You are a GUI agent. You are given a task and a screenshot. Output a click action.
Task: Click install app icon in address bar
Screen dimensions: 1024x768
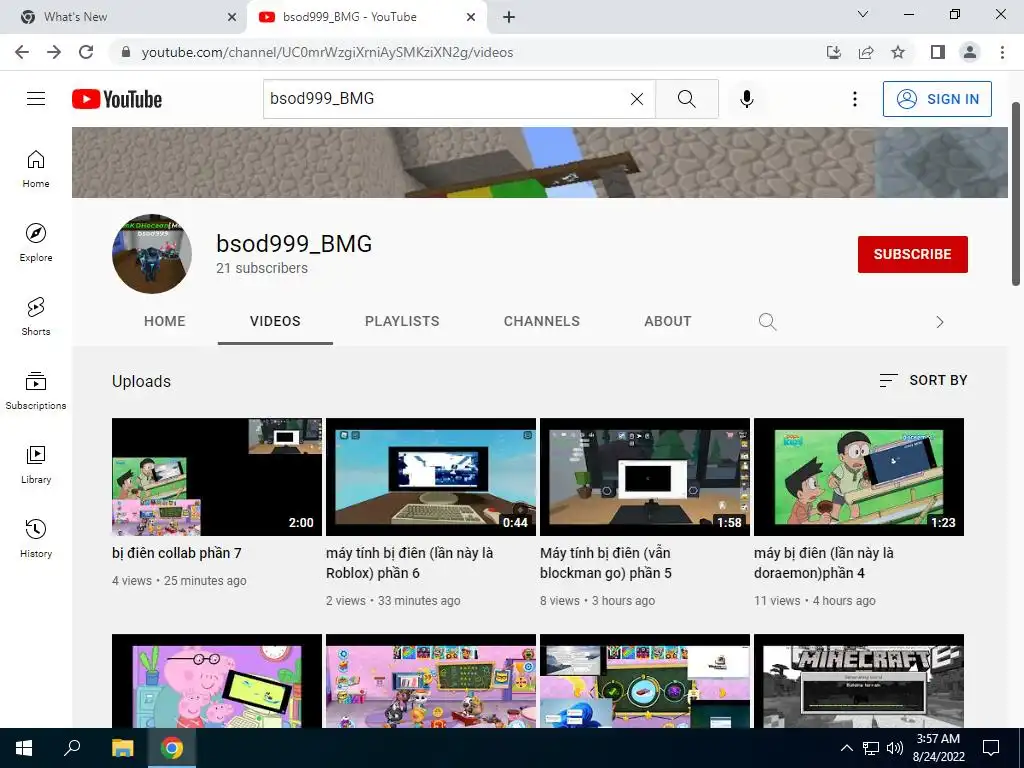(x=834, y=52)
